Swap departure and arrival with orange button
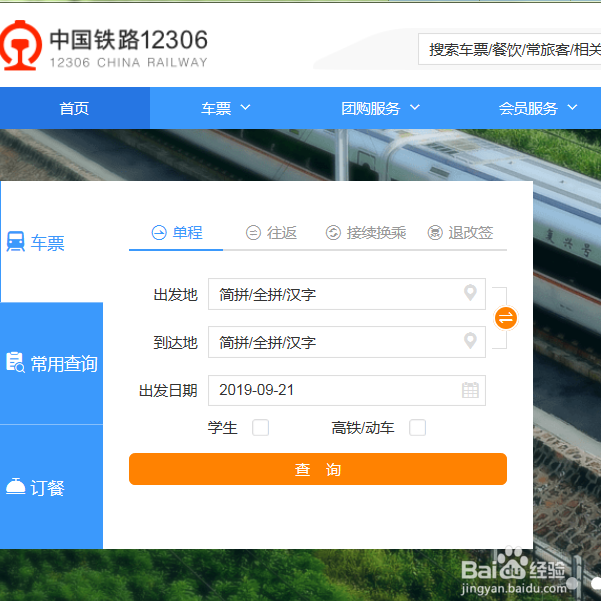 [506, 318]
